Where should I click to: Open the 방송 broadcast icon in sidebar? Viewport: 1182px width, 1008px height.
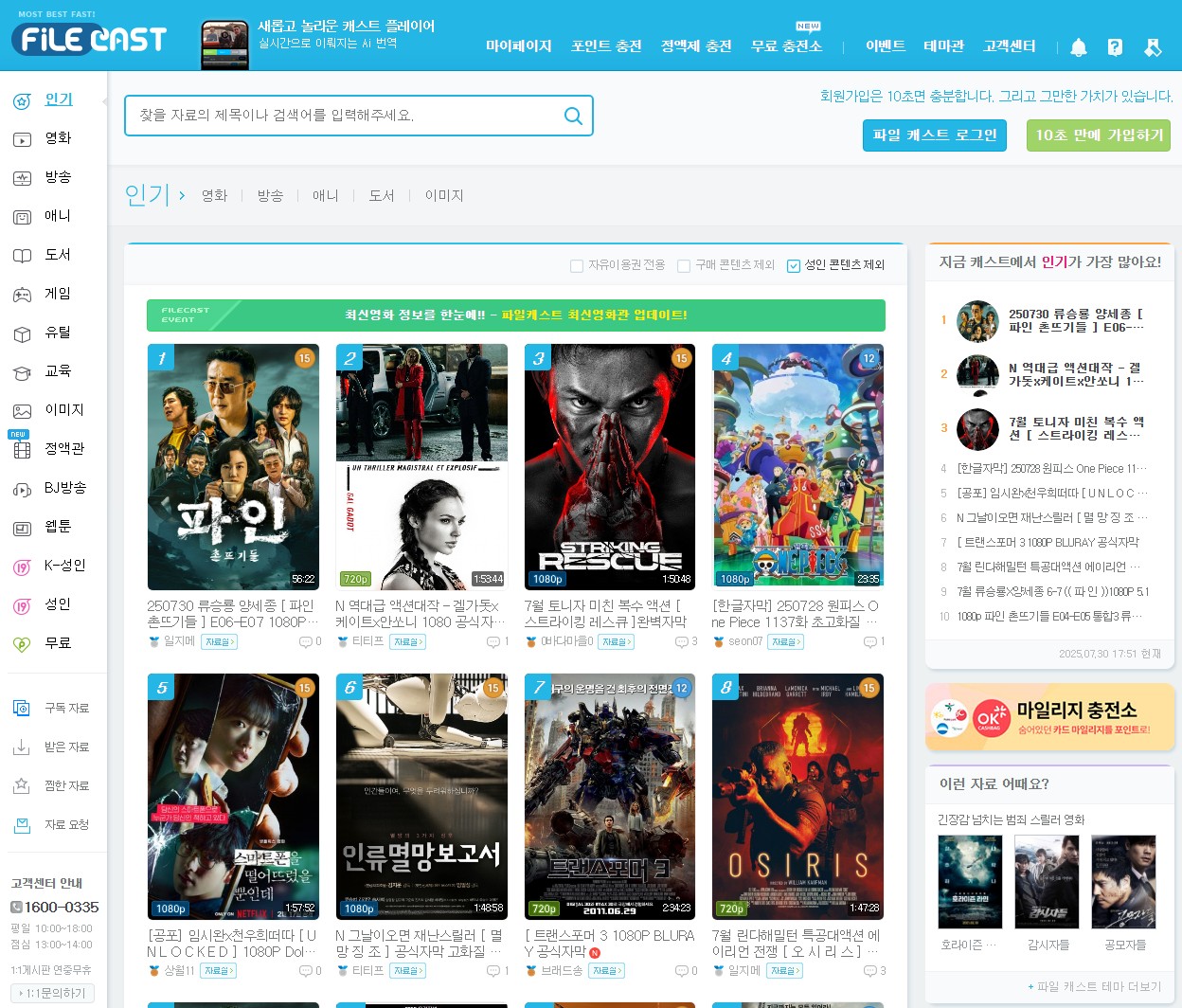tap(22, 178)
